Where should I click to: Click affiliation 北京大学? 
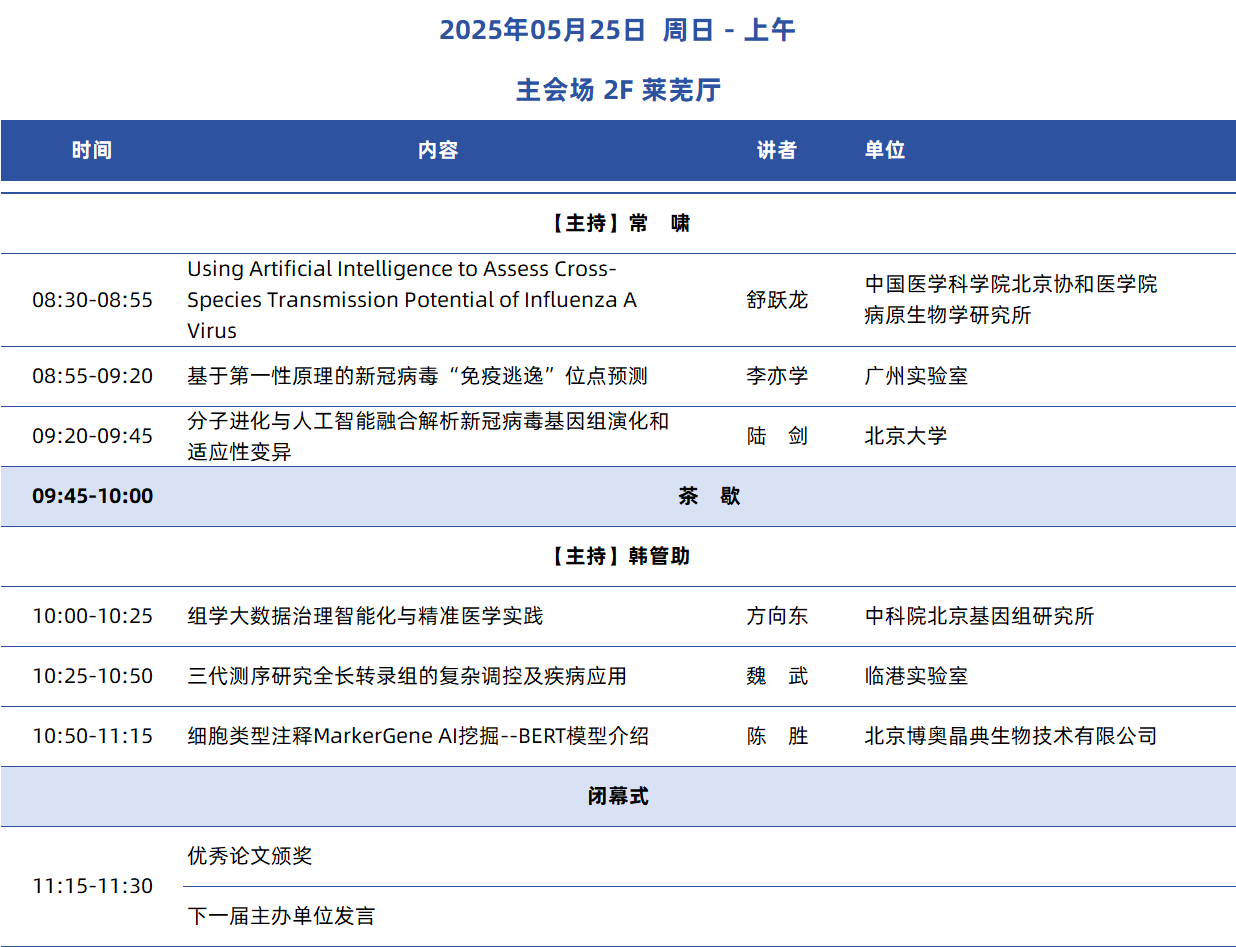coord(906,436)
